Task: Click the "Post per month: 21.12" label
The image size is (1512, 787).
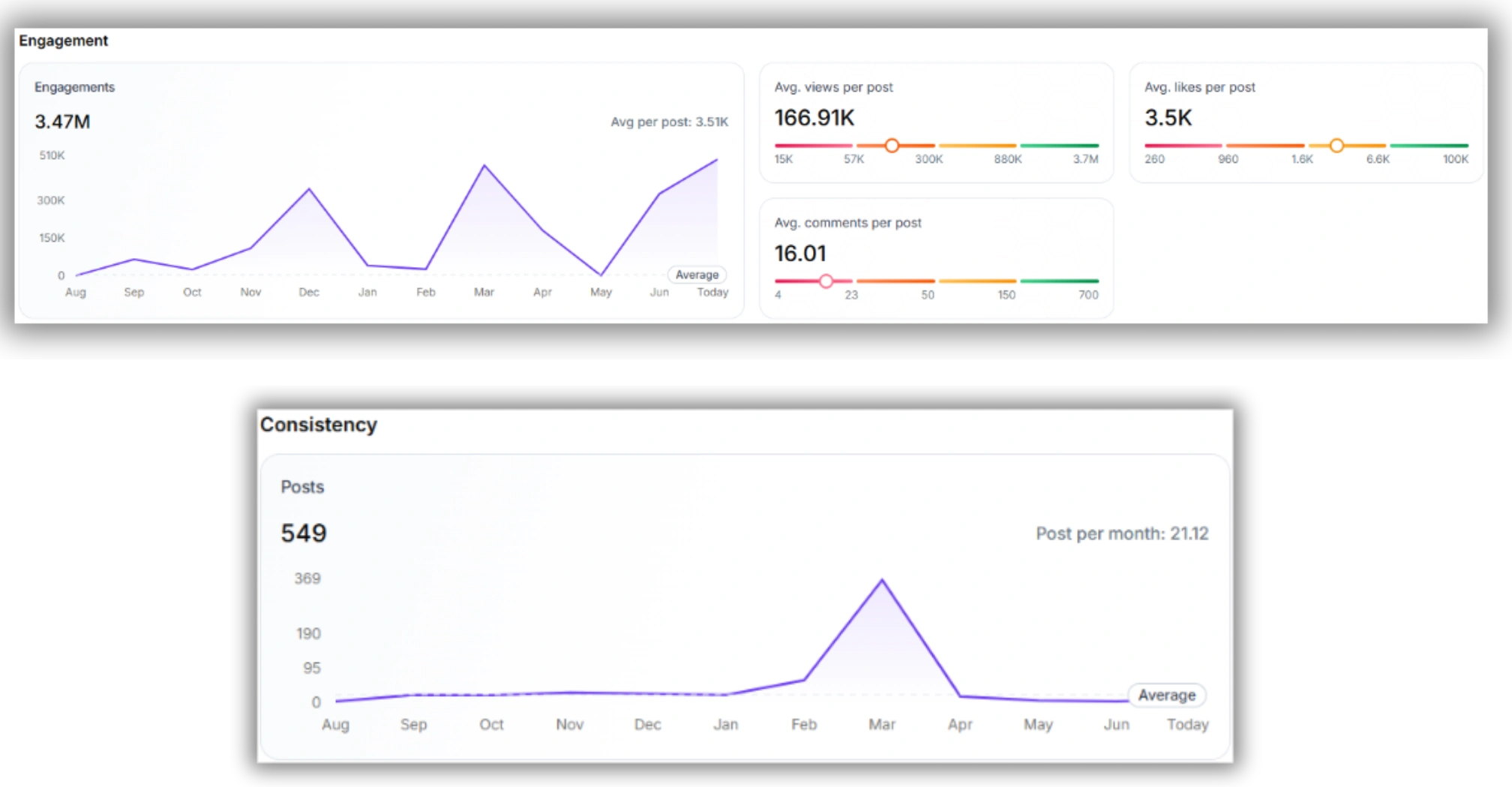Action: click(1122, 533)
